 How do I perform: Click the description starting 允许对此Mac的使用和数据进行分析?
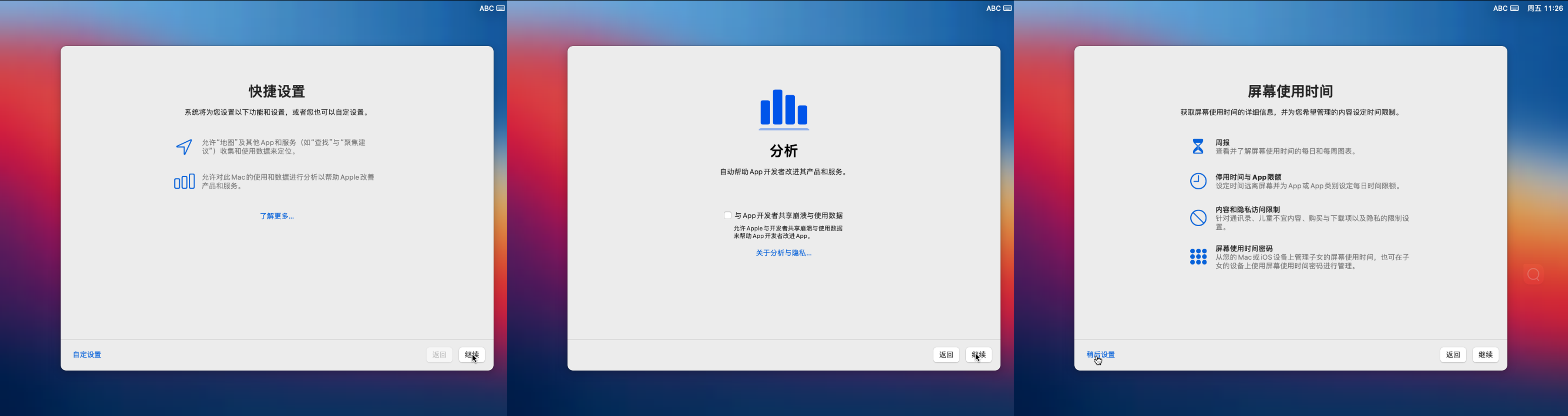pyautogui.click(x=288, y=181)
